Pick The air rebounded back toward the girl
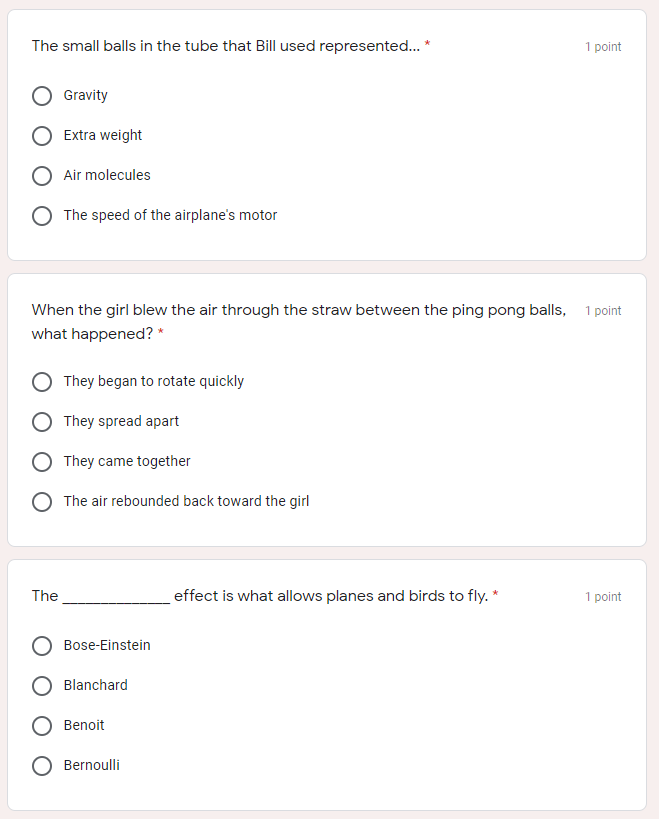659x819 pixels. pyautogui.click(x=42, y=502)
